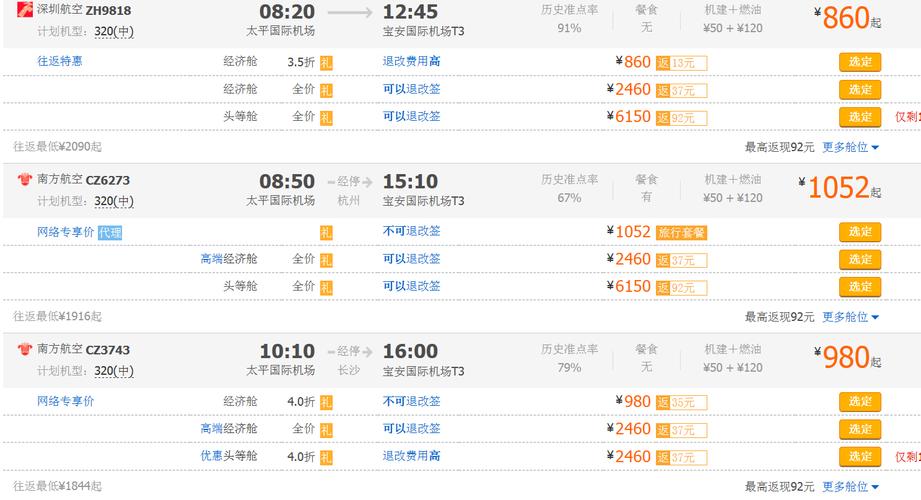The height and width of the screenshot is (500, 921).
Task: Expand 更多舱位 for flight CZ3743
Action: point(850,486)
